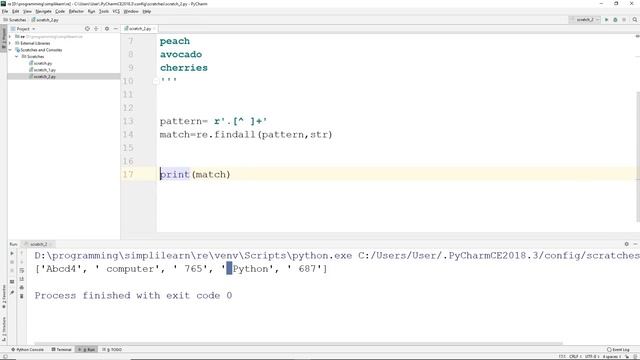
Task: Click the tool-window quick access icon in the bottom-left corner
Action: click(4, 356)
